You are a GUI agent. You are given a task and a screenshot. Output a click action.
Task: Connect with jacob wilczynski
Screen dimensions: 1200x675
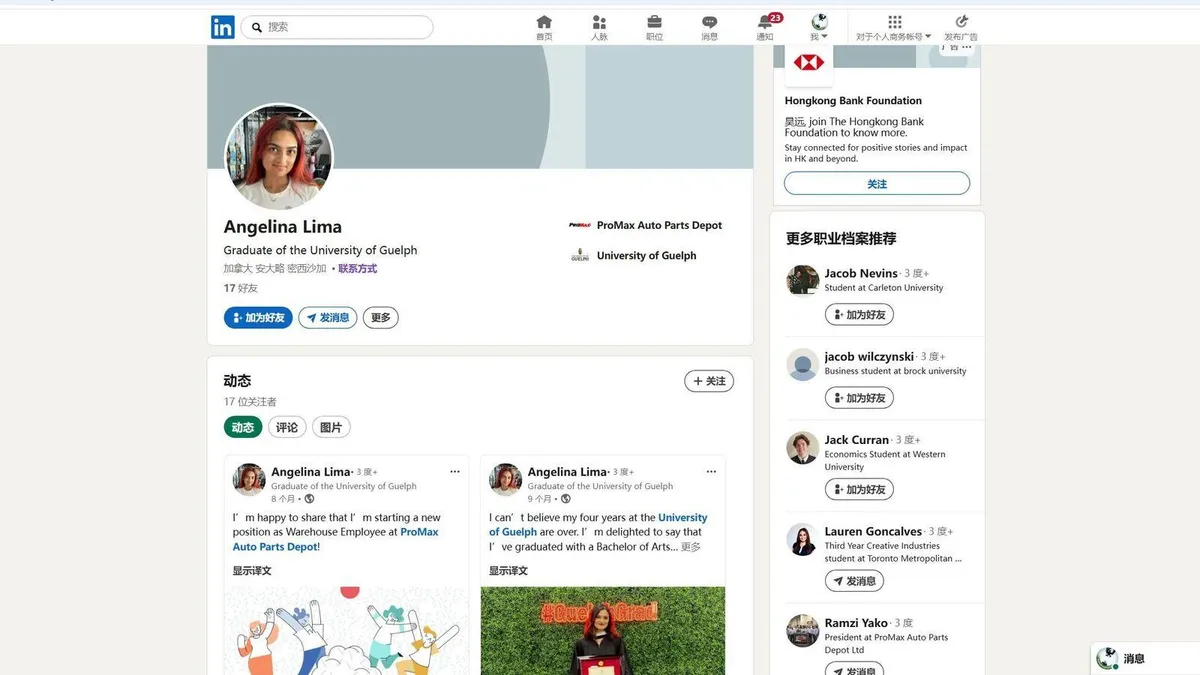tap(859, 398)
